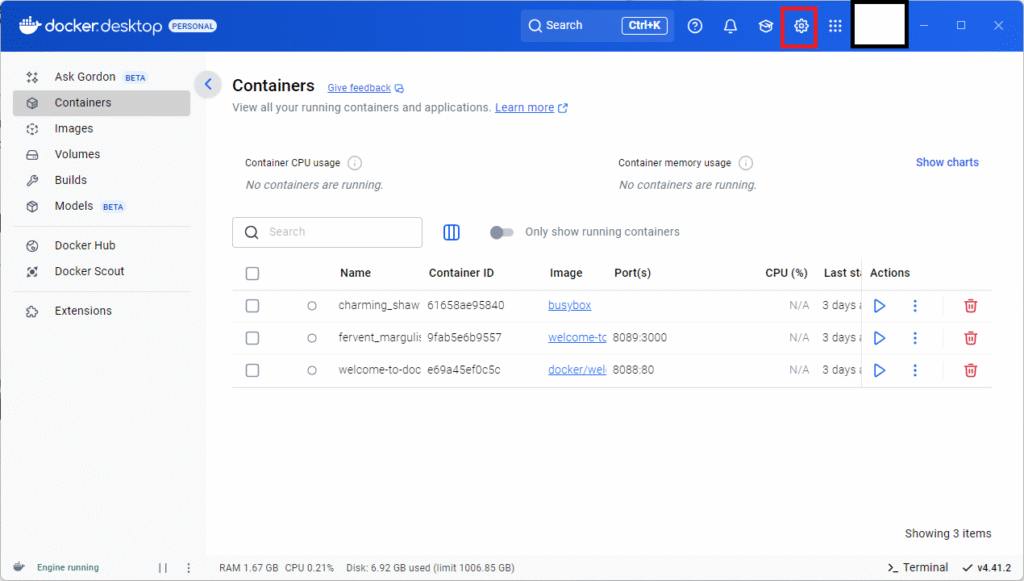This screenshot has height=581, width=1024.
Task: Click the v4.41.2 version indicator
Action: pos(986,567)
